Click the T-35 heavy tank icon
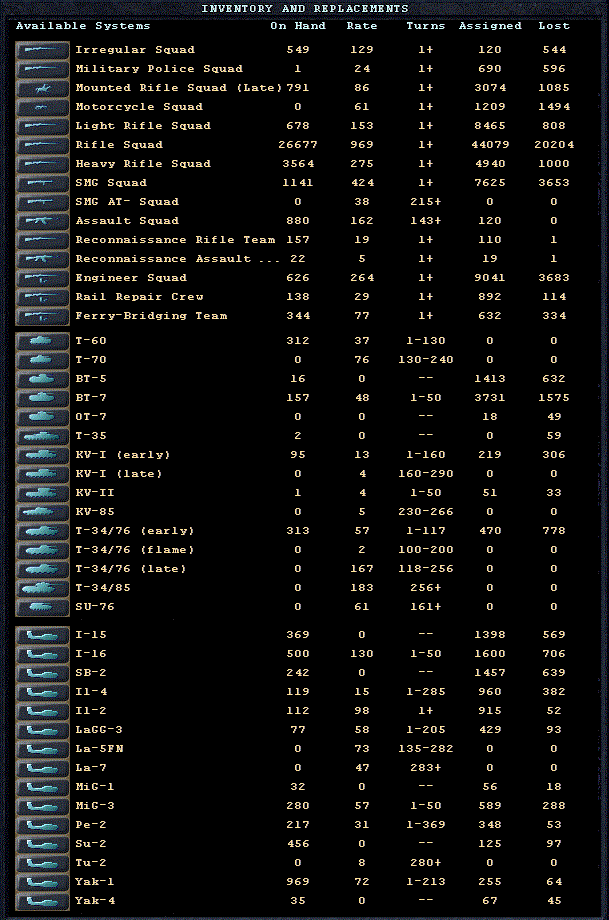This screenshot has width=609, height=920. 42,436
